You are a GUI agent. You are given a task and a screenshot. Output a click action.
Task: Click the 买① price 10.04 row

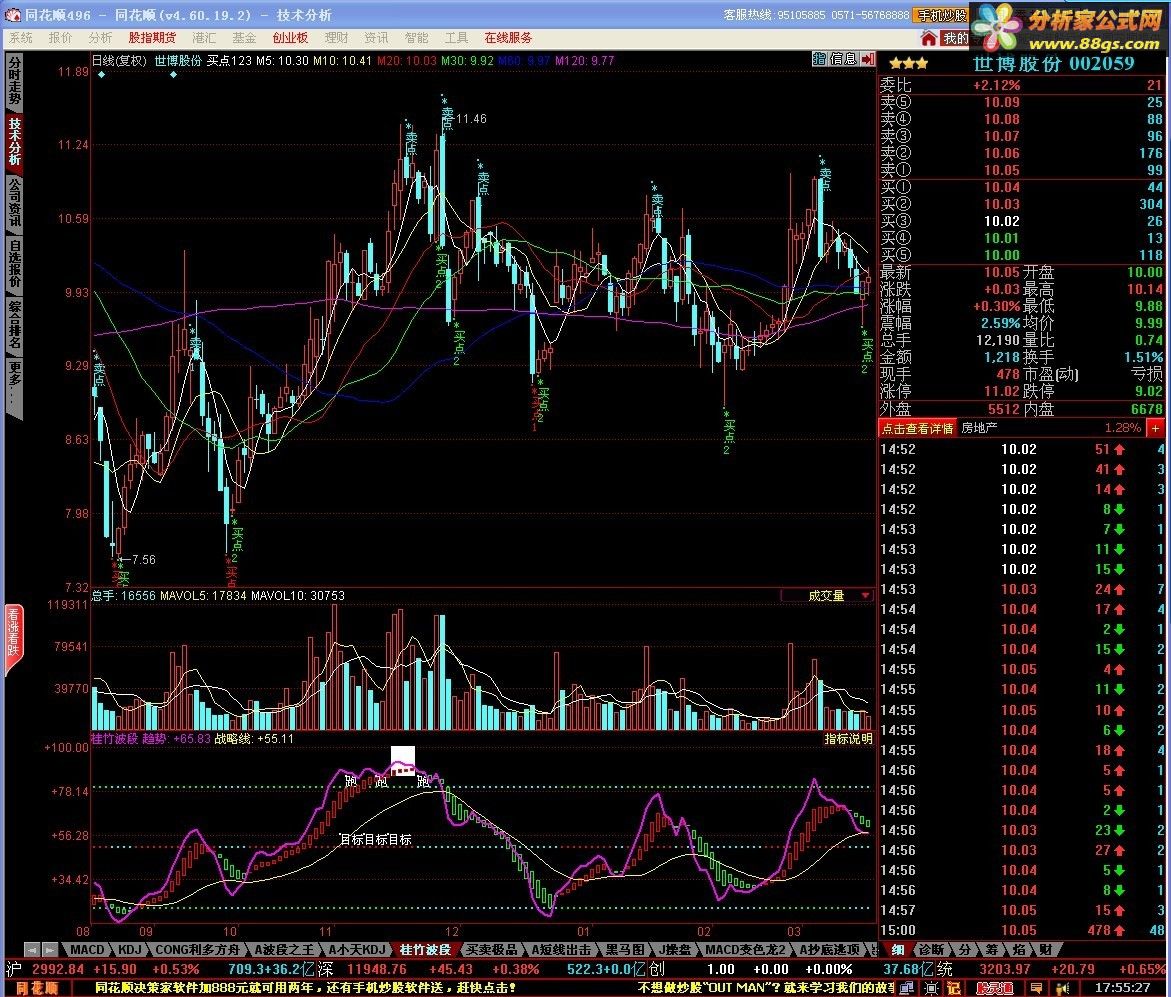(x=1021, y=187)
